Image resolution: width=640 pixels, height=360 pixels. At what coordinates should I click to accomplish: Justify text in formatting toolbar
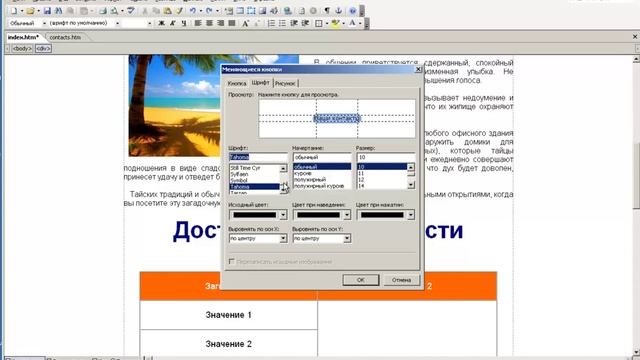pos(232,23)
